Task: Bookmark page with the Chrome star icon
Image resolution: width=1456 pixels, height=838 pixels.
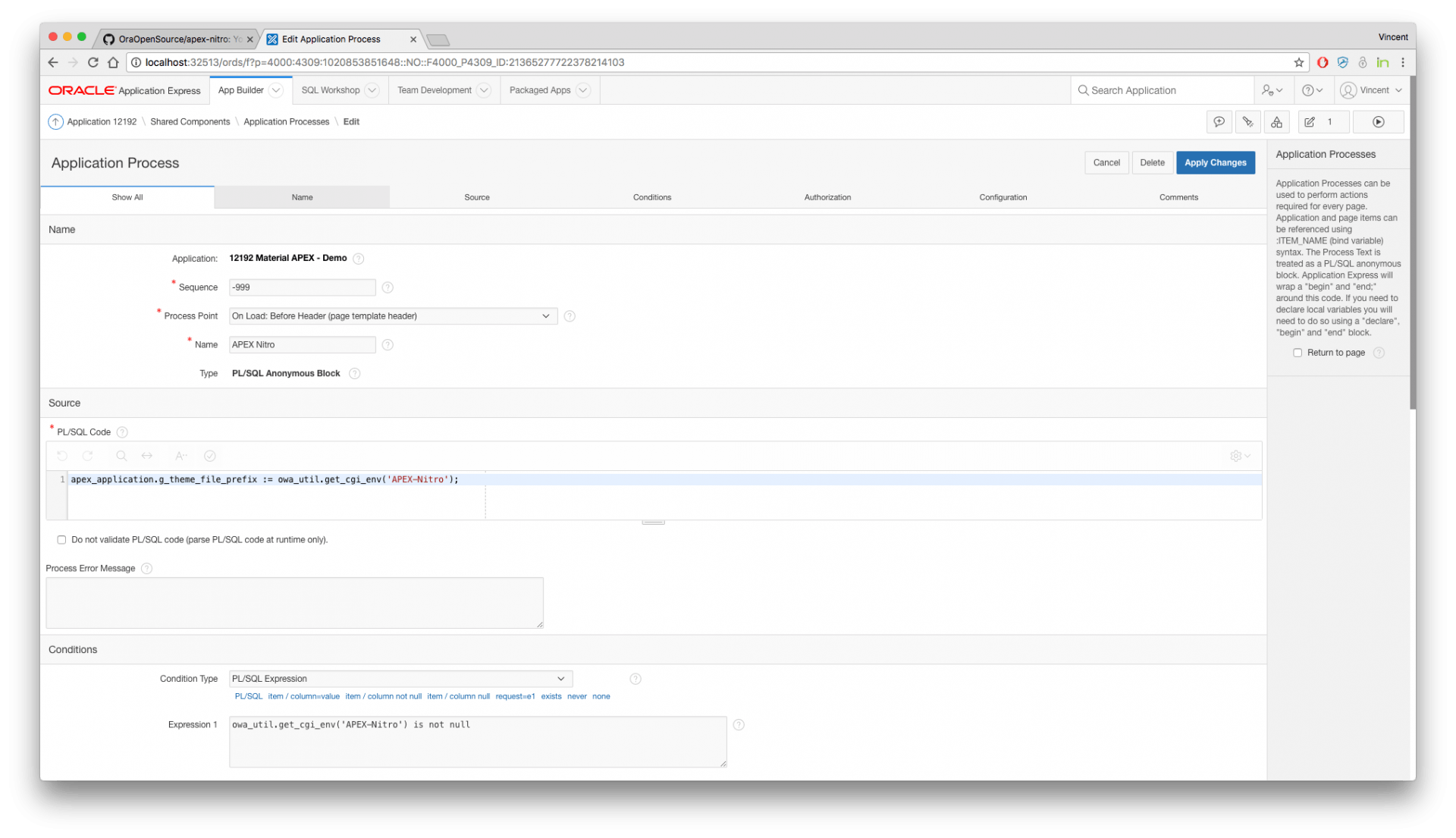Action: click(1298, 62)
